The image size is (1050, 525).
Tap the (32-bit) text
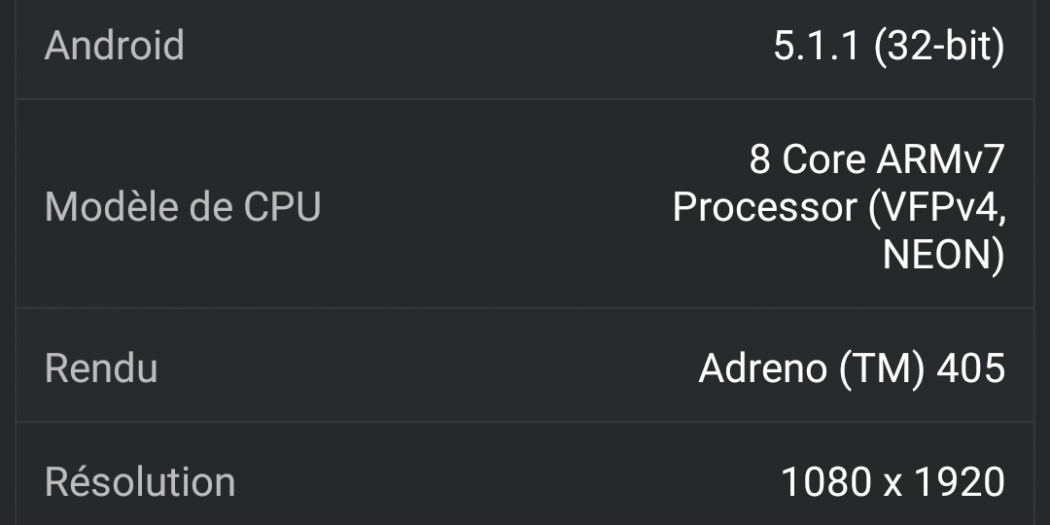(938, 46)
